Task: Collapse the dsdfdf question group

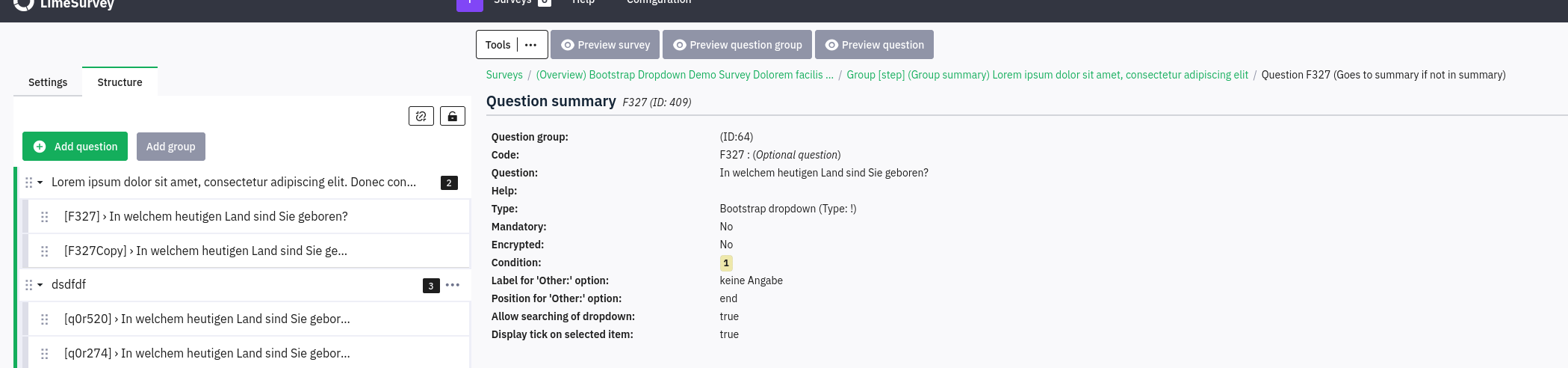Action: [40, 285]
